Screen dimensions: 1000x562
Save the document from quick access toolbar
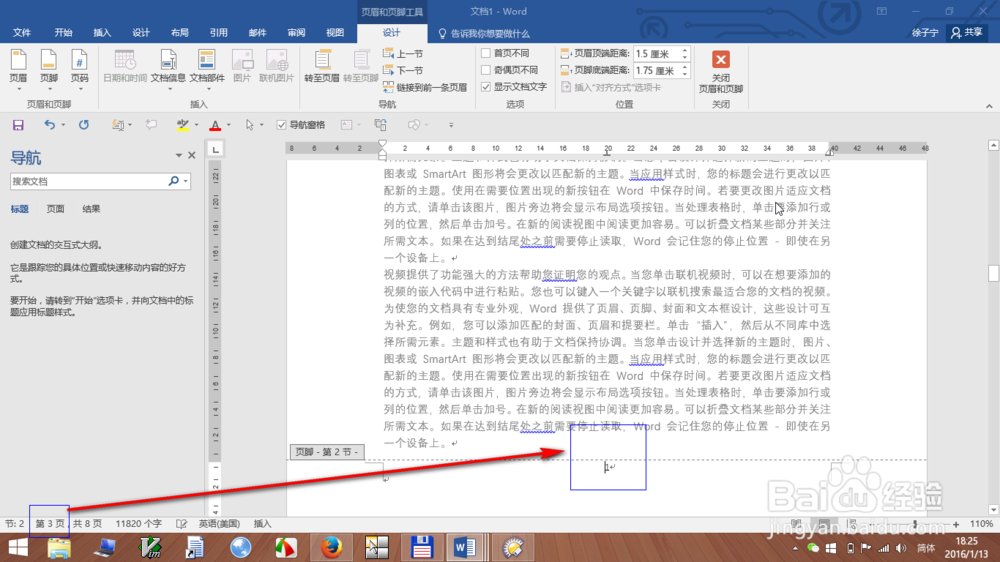18,125
